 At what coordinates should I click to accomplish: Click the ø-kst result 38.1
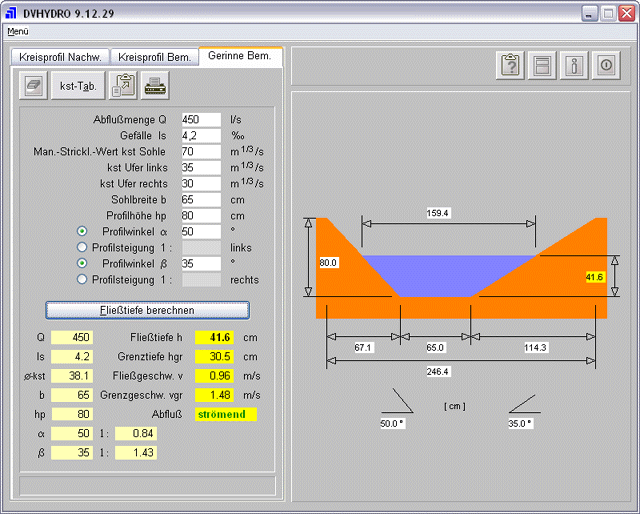pyautogui.click(x=72, y=376)
